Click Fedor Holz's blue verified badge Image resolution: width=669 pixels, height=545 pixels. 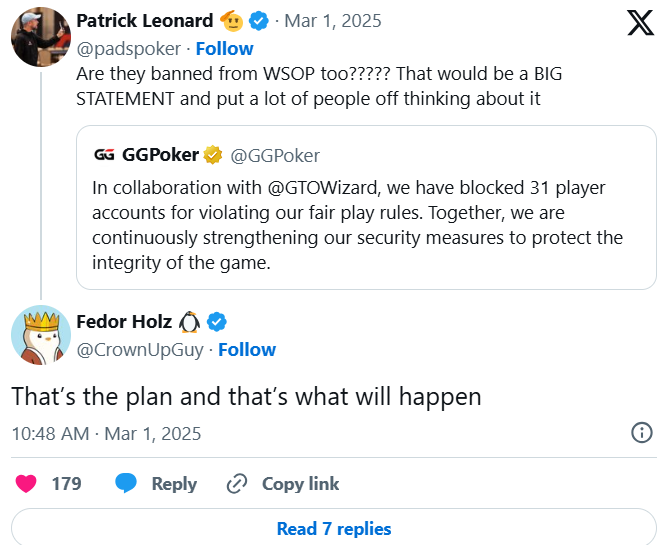tap(216, 322)
